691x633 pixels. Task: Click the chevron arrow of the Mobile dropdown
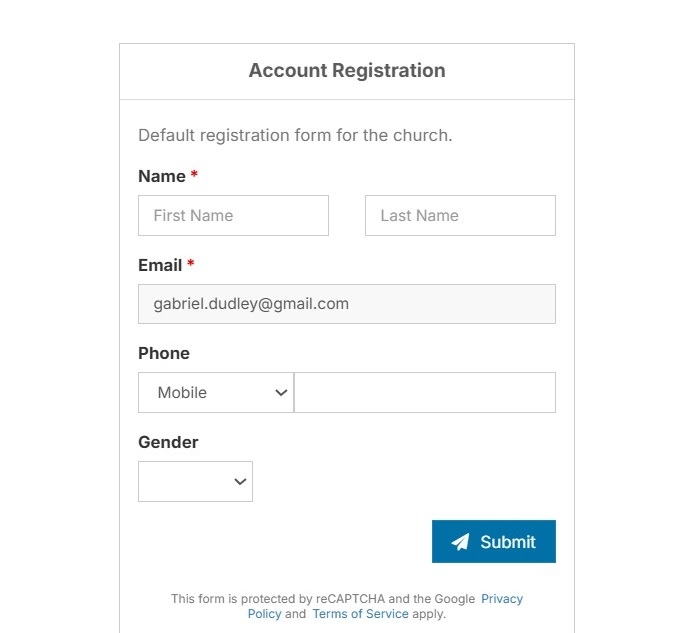coord(281,393)
